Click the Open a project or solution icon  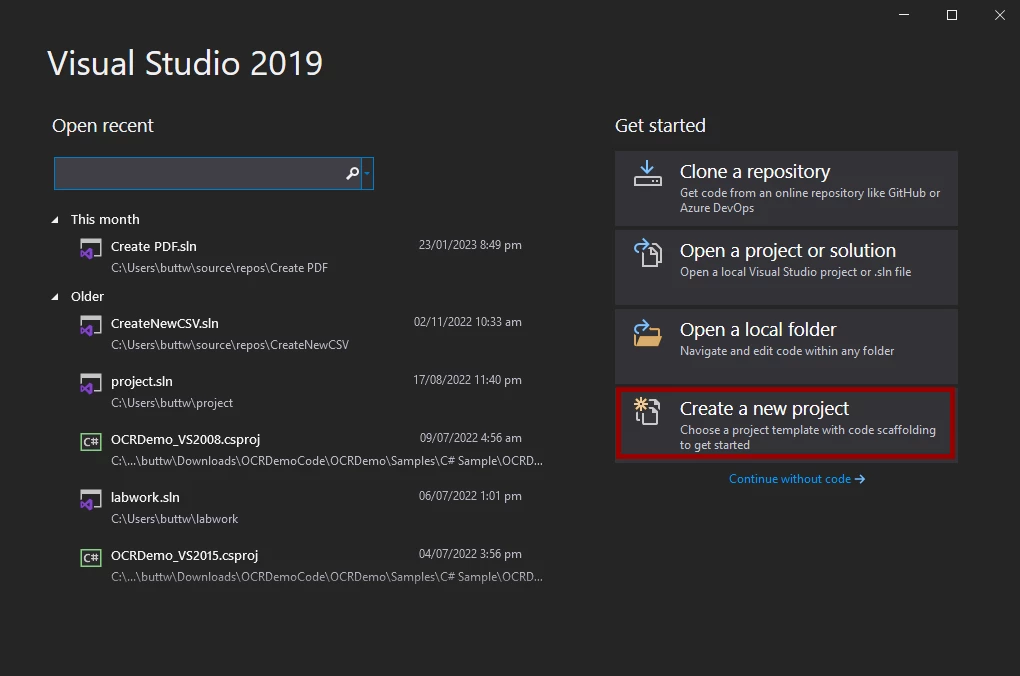click(648, 253)
